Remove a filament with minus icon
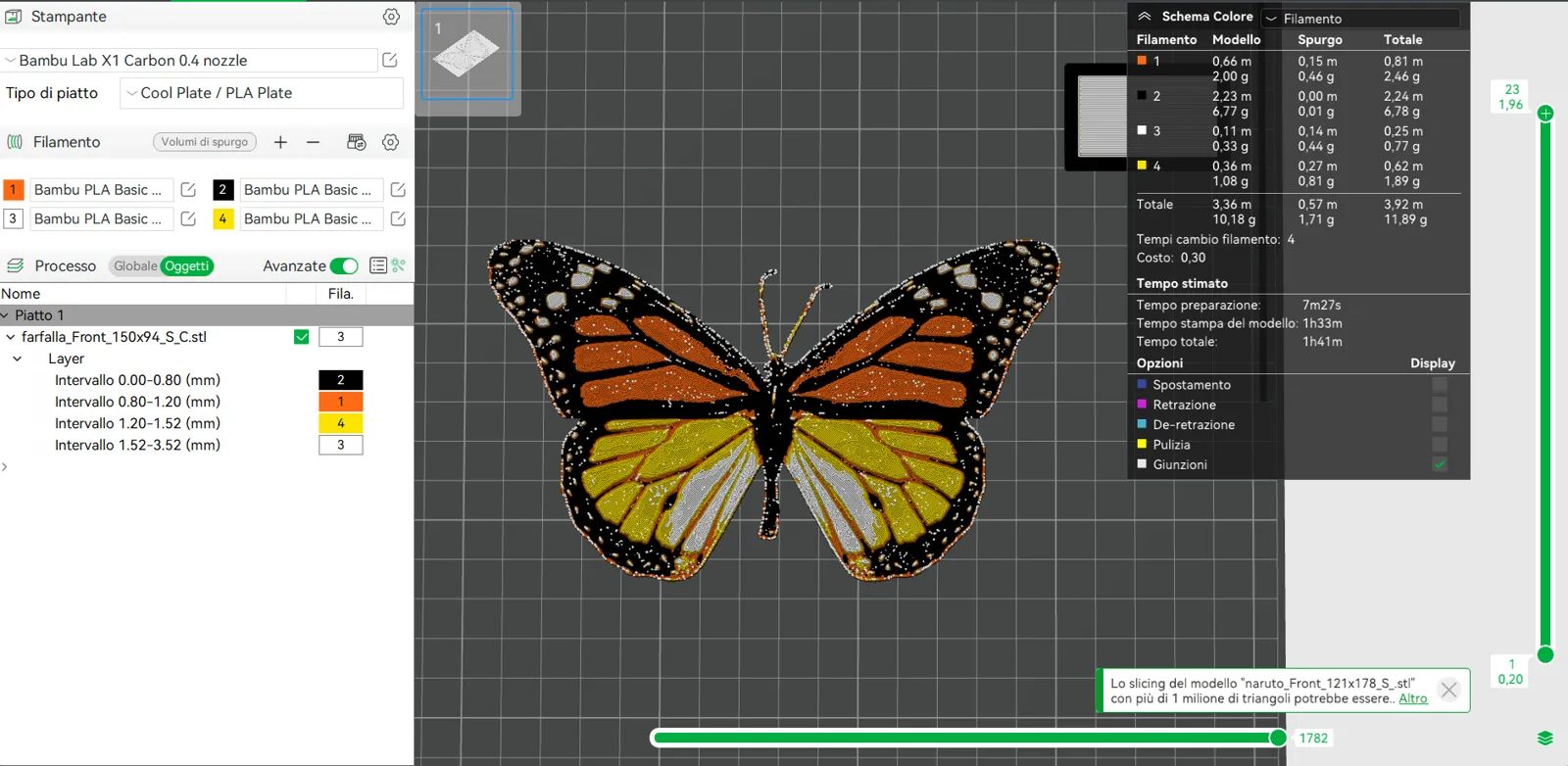 tap(313, 142)
